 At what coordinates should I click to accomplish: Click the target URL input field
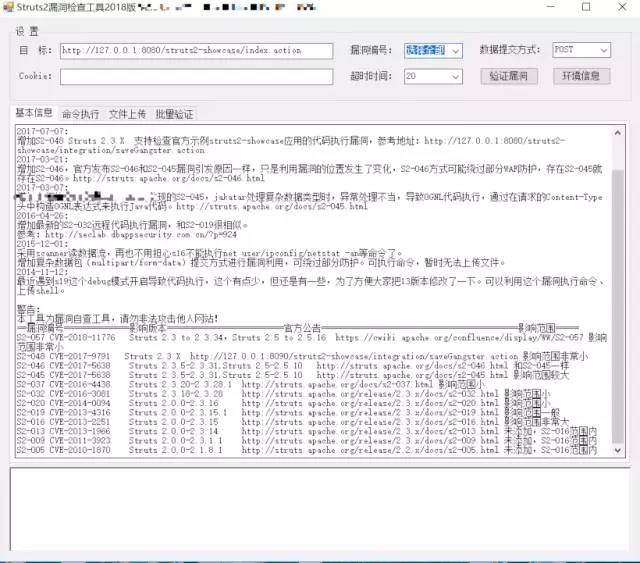click(196, 51)
